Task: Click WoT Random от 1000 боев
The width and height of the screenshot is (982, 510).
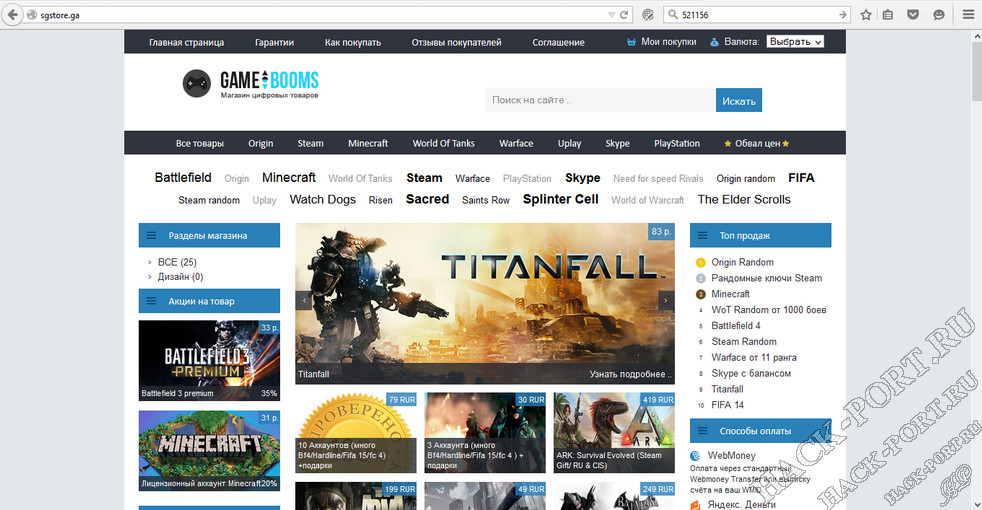Action: pos(768,310)
